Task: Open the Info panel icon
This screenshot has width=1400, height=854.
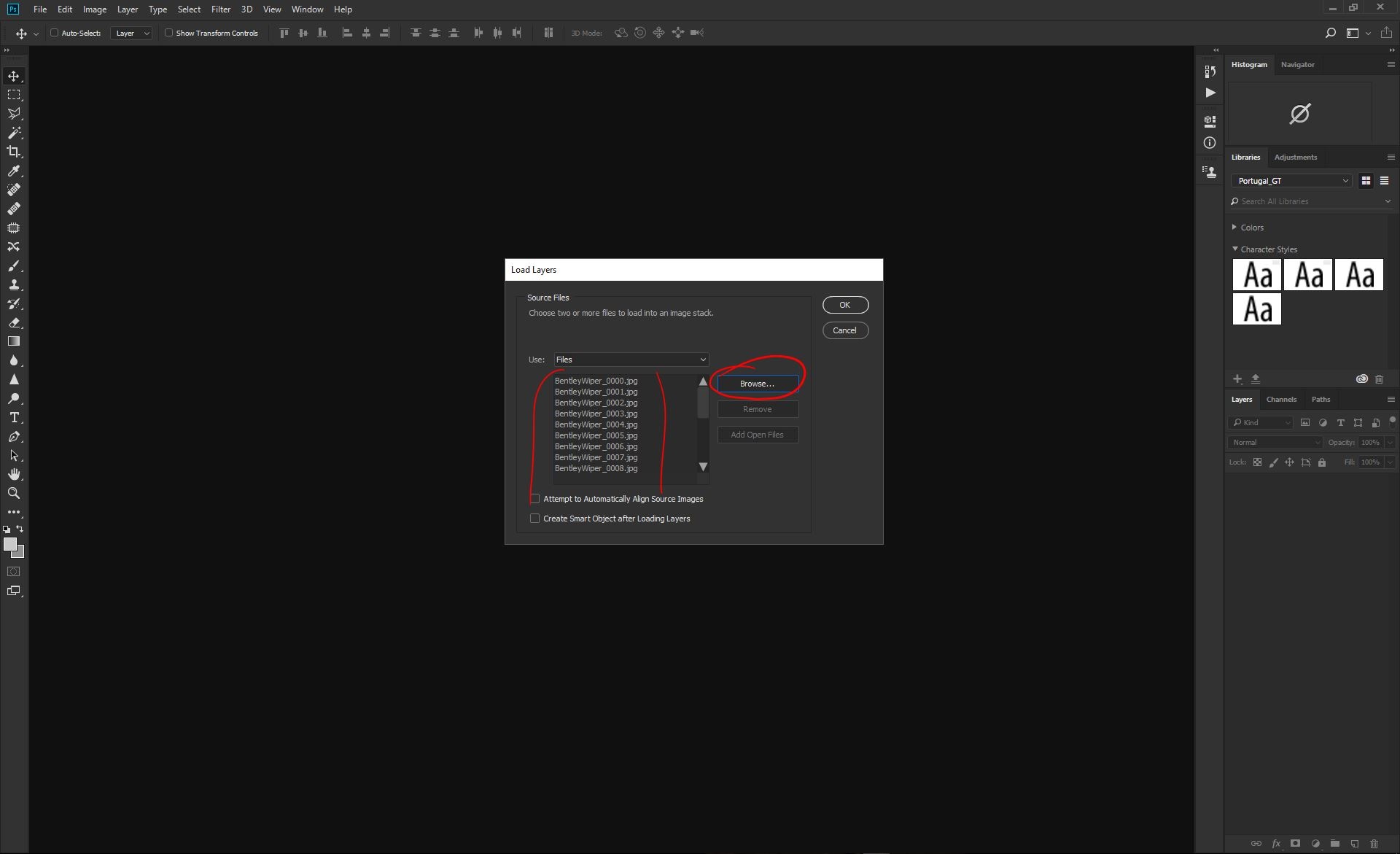Action: pyautogui.click(x=1210, y=143)
